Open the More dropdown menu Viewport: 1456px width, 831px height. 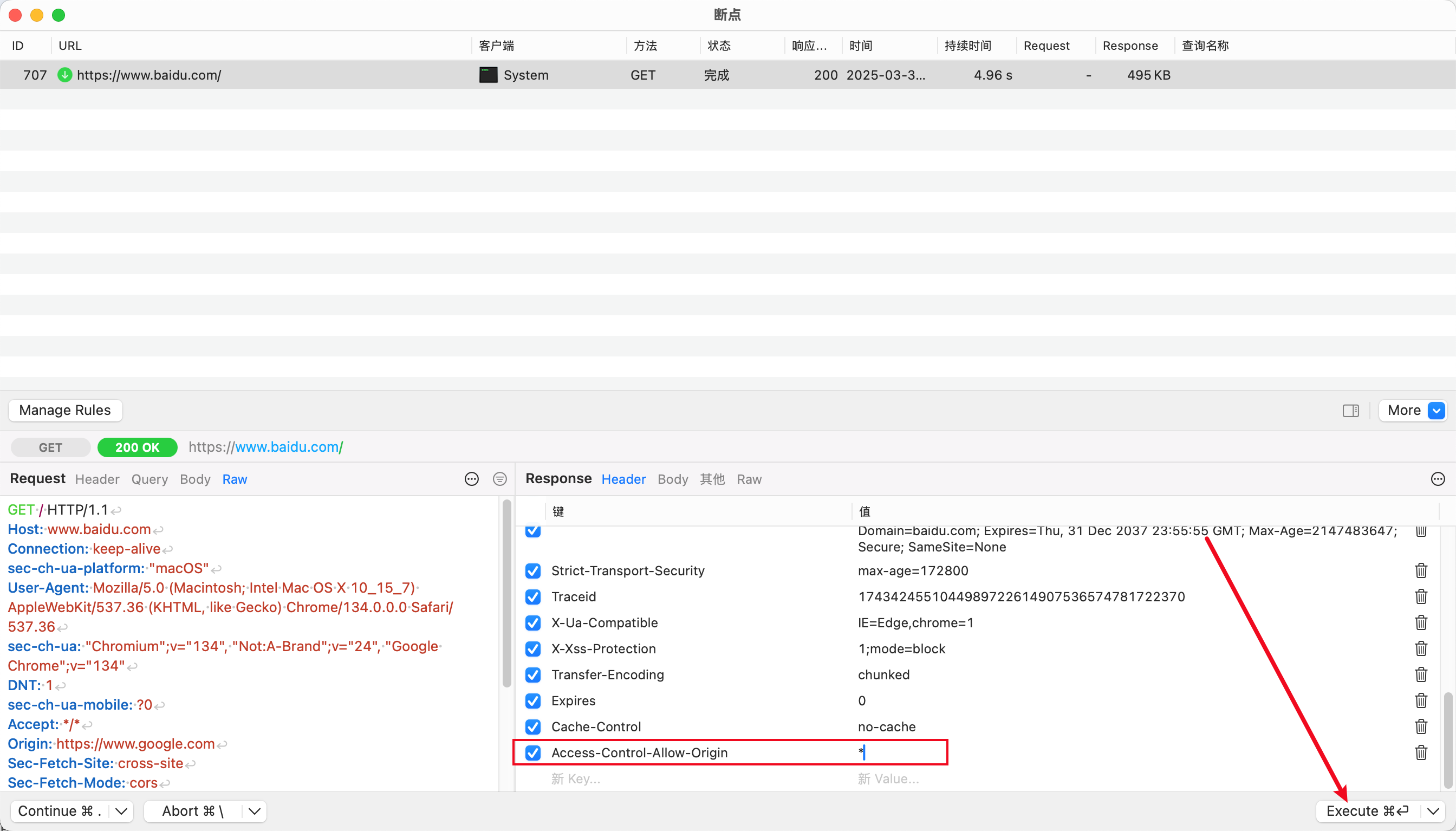click(x=1412, y=411)
